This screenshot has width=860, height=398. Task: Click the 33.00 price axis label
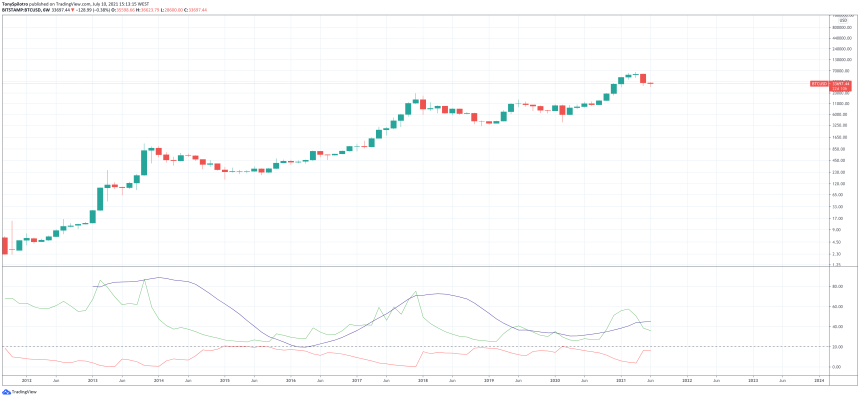pos(838,207)
